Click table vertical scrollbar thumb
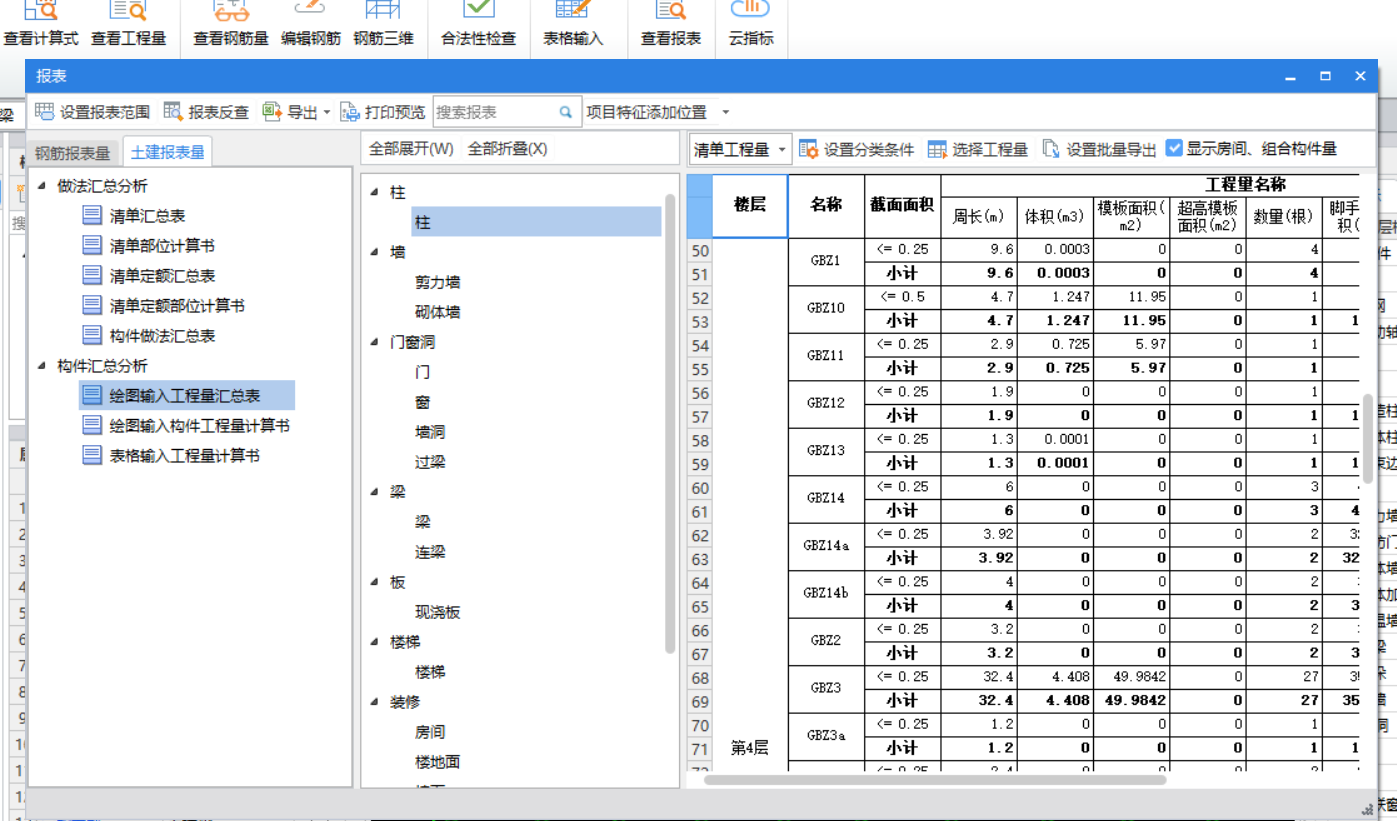This screenshot has height=821, width=1397. coord(1367,439)
